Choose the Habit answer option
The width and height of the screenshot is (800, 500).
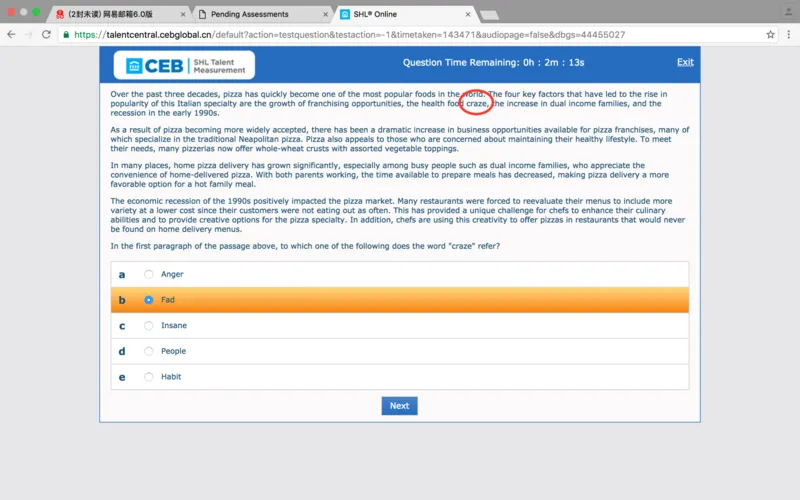[149, 377]
